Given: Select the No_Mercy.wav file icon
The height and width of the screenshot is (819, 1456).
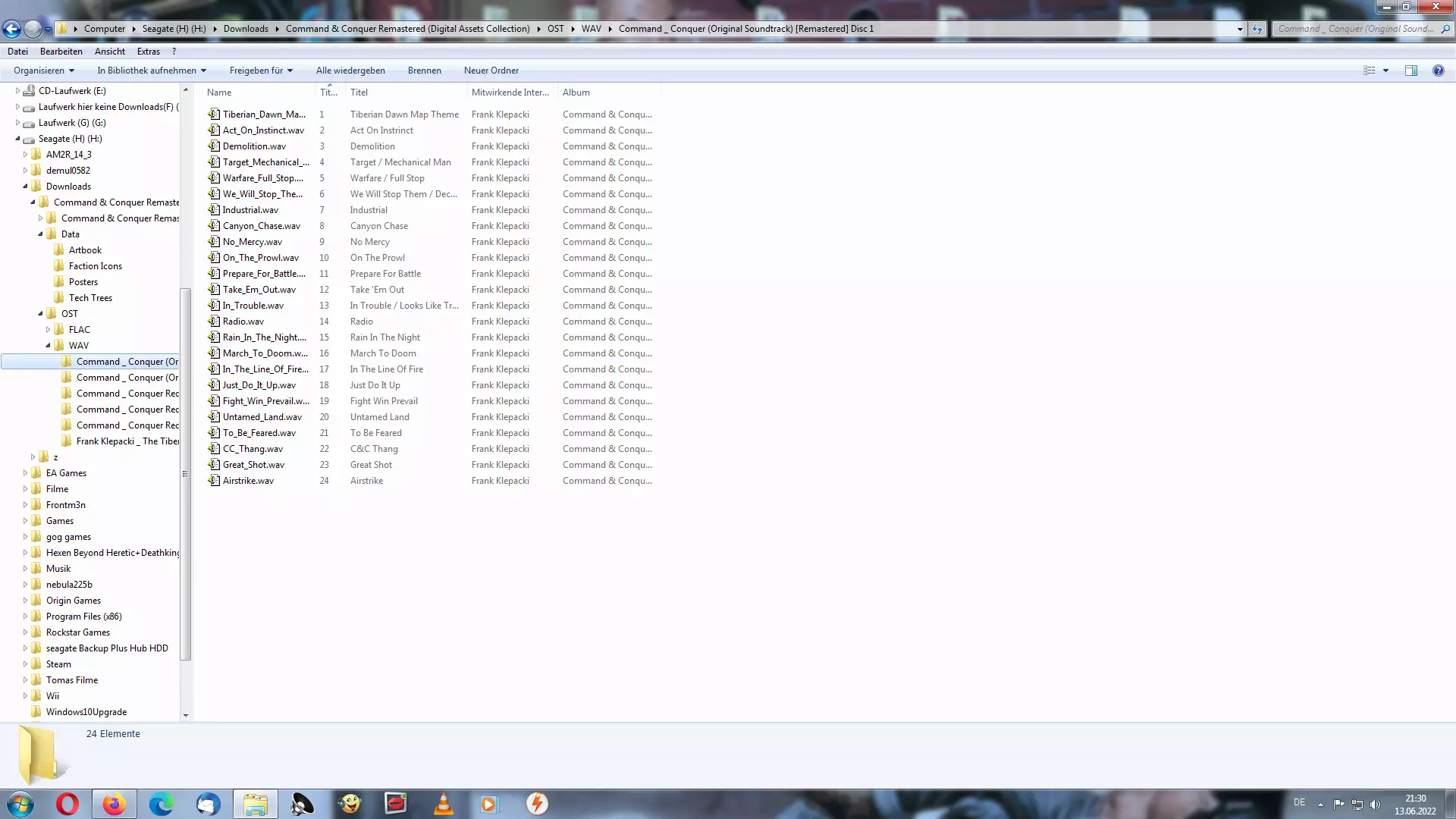Looking at the screenshot, I should tap(214, 242).
